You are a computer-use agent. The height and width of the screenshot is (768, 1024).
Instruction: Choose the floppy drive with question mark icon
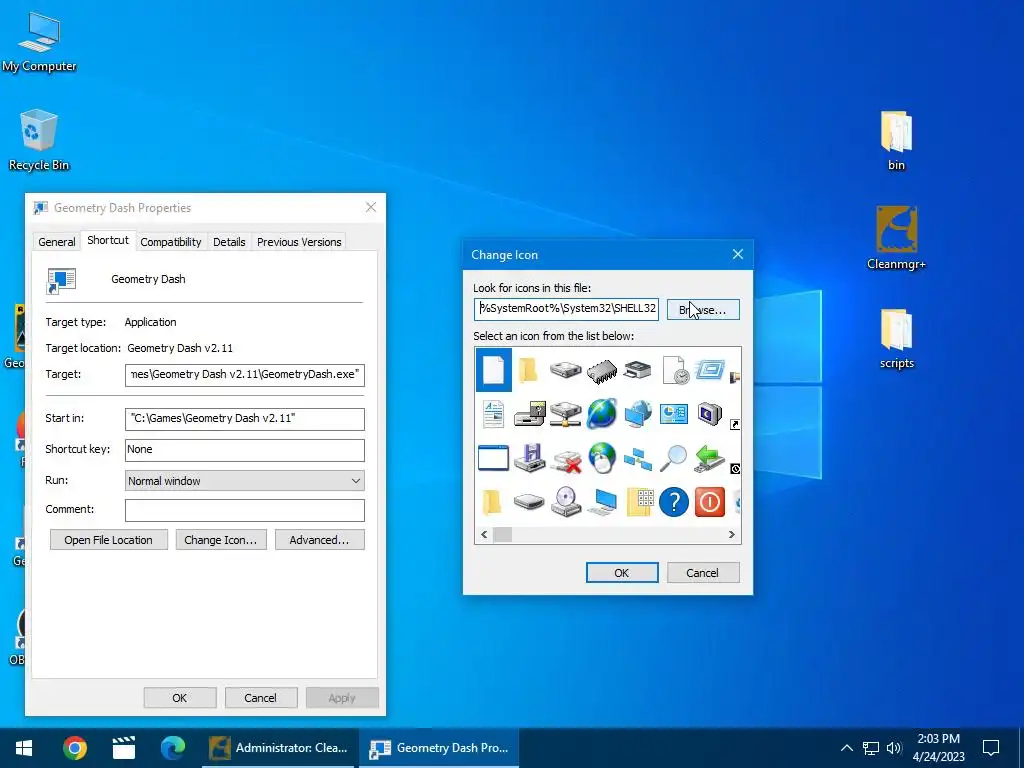[530, 414]
